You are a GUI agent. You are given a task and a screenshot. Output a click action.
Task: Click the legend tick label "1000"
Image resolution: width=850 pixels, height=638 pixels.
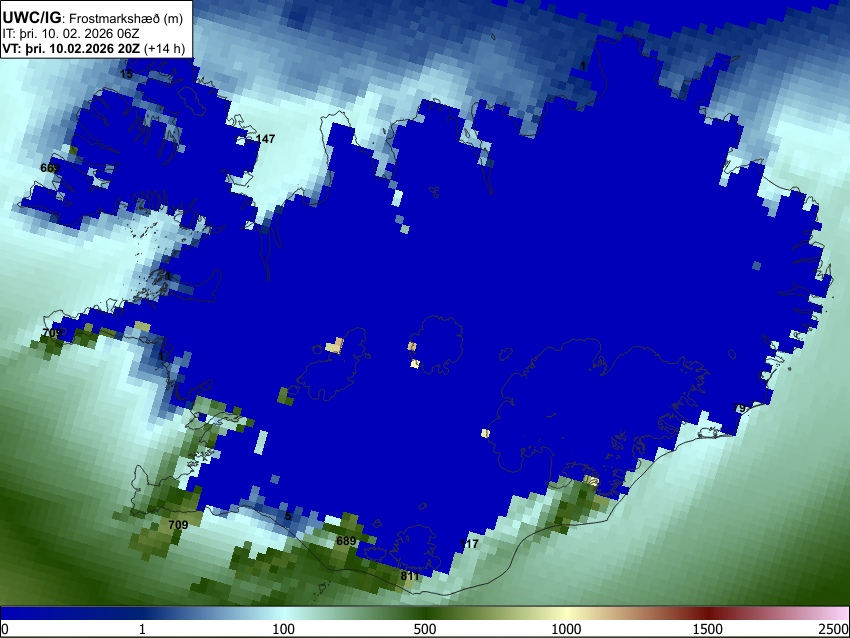[x=566, y=629]
